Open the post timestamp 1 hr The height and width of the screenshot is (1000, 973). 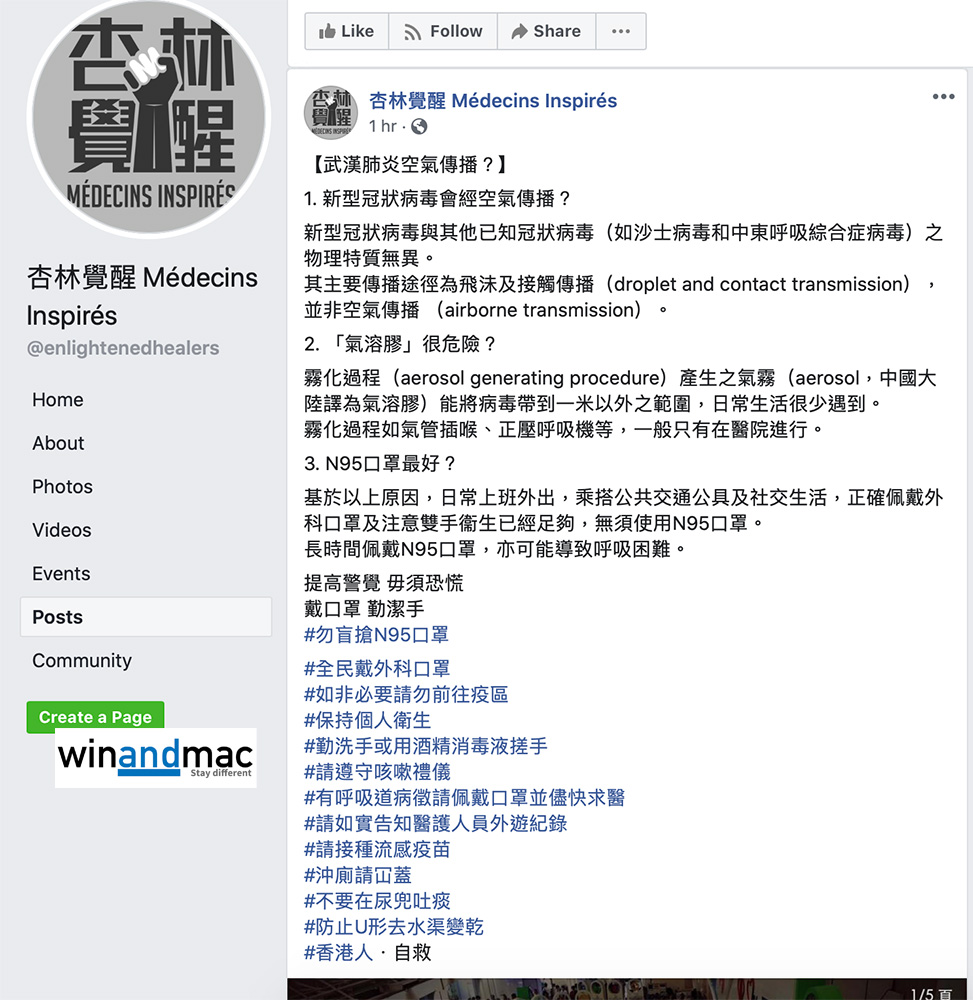pos(383,126)
